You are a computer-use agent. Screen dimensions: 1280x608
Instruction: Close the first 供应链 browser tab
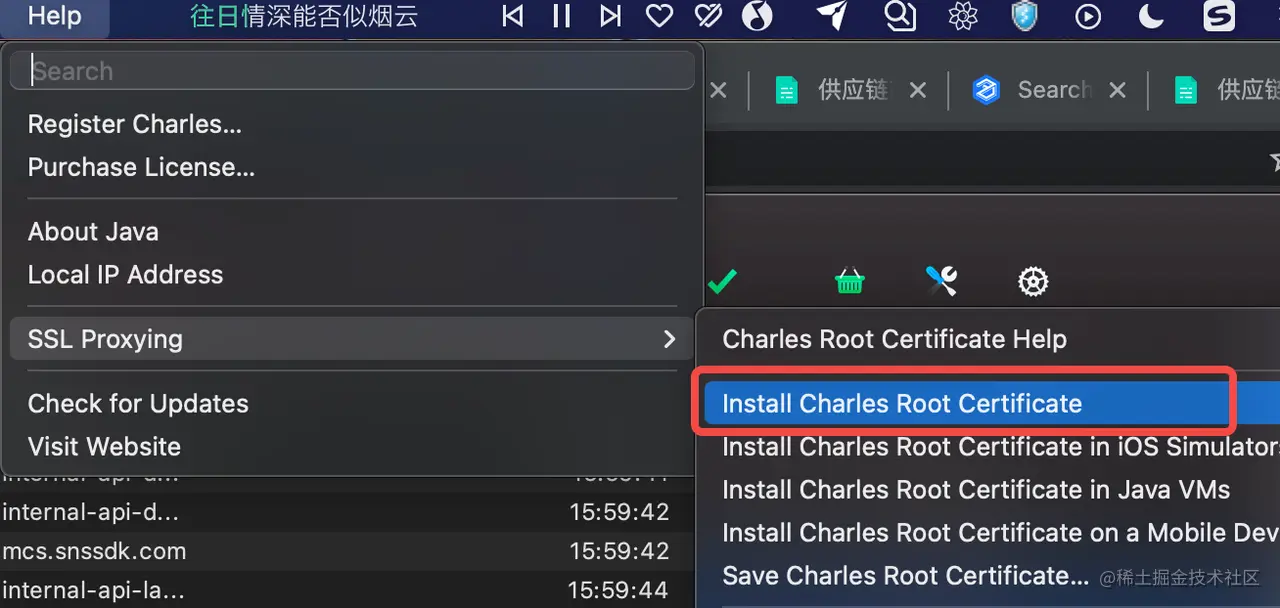click(x=918, y=90)
